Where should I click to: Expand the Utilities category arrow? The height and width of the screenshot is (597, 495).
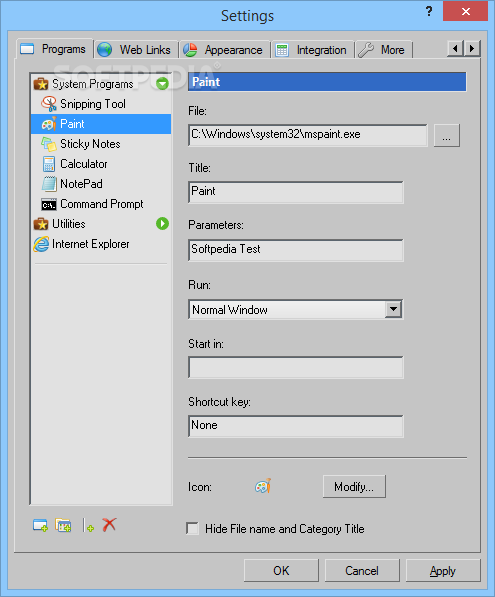click(x=162, y=223)
